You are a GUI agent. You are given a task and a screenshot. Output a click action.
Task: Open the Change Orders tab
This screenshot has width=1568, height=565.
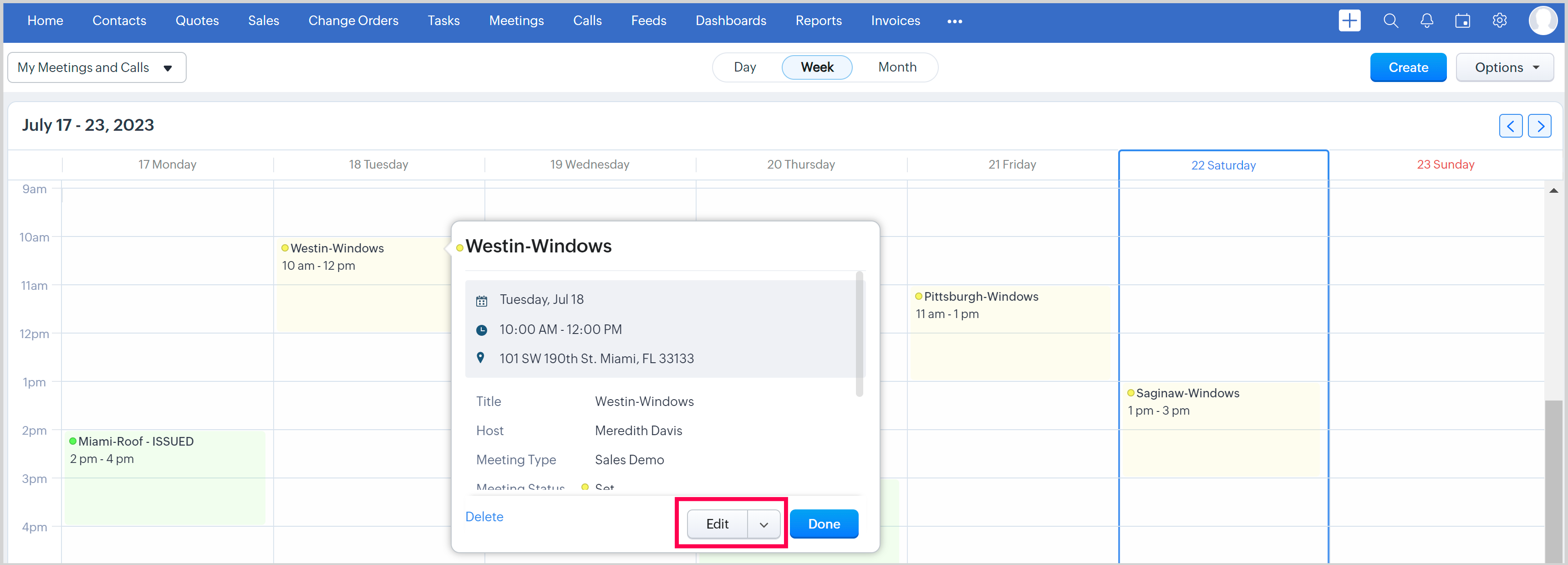[x=353, y=21]
